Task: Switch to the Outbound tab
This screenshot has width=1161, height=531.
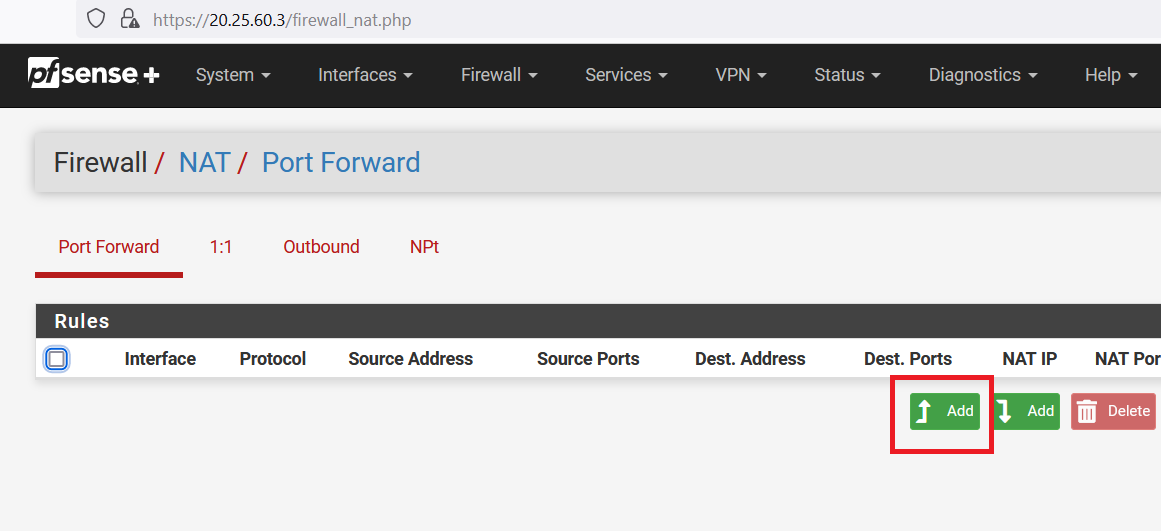Action: coord(321,247)
